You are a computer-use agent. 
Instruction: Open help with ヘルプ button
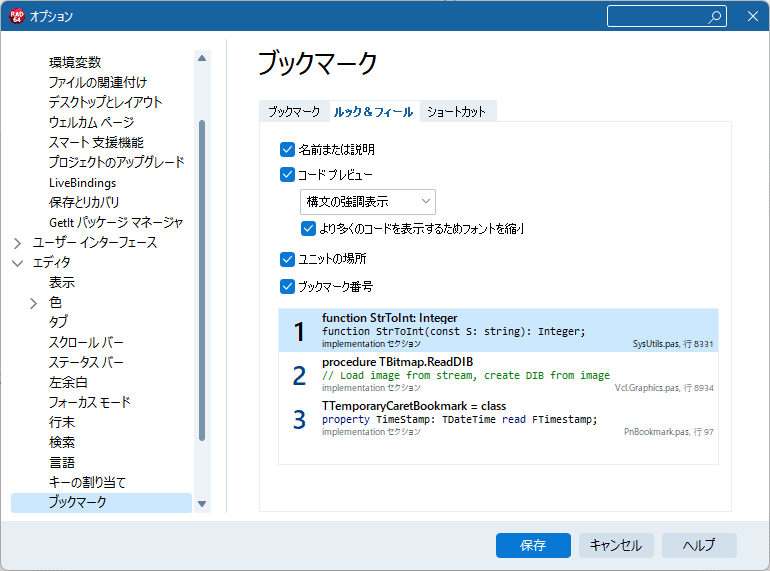tap(699, 545)
